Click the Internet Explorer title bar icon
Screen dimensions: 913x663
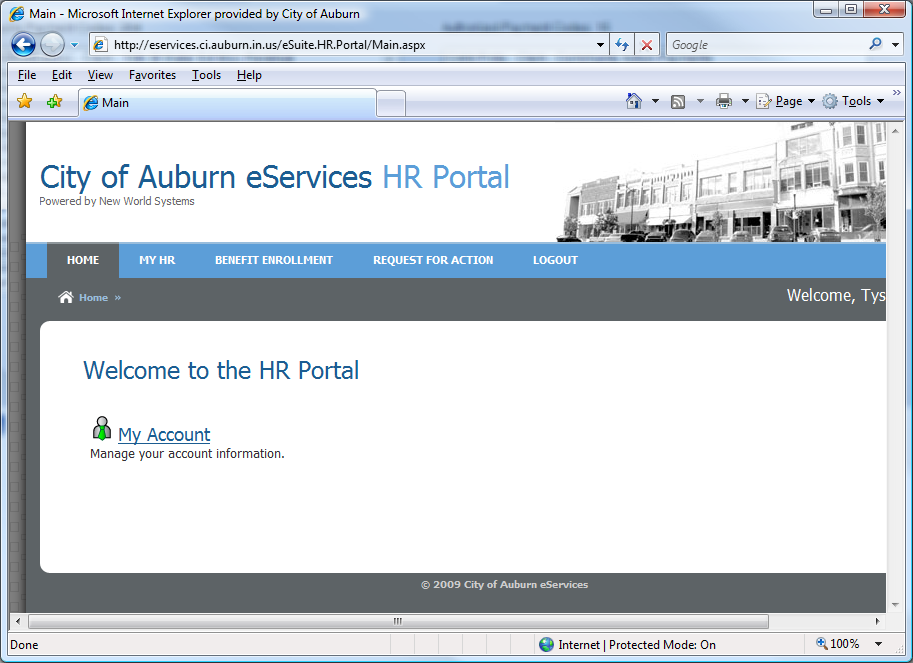(17, 13)
